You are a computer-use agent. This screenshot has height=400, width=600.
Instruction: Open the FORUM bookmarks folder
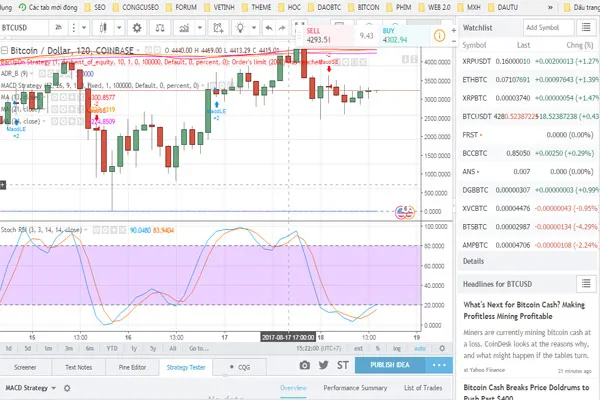(182, 7)
